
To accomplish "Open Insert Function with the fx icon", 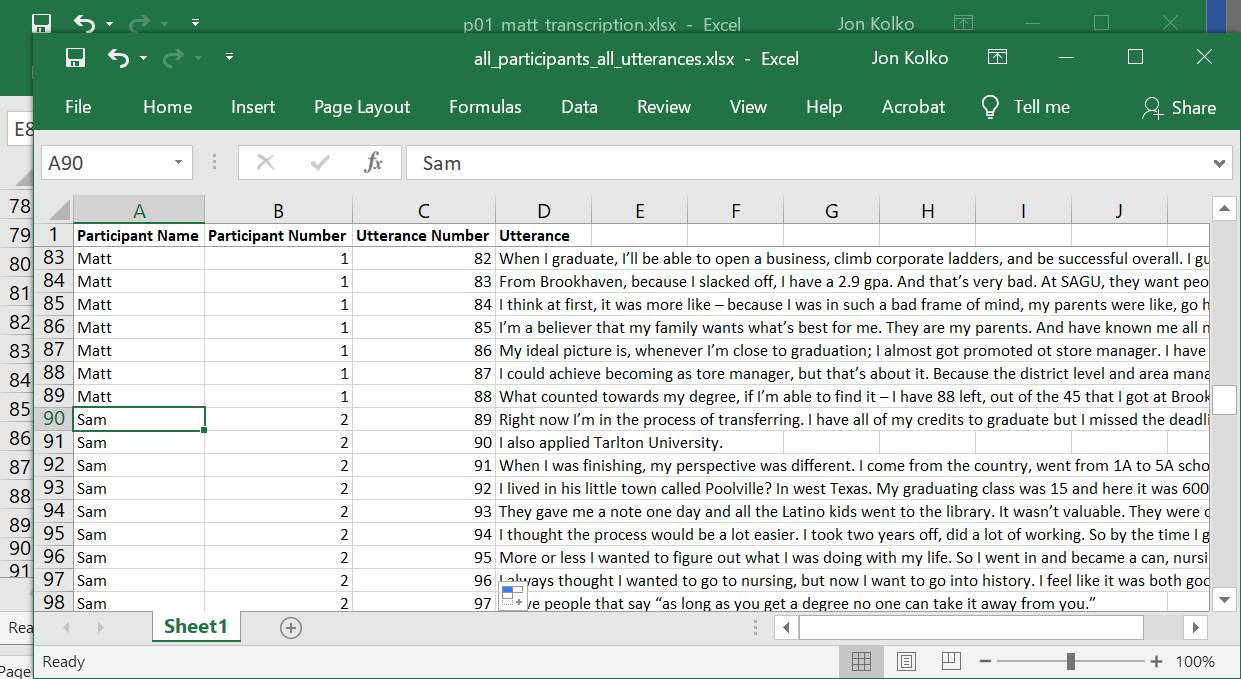I will pyautogui.click(x=374, y=163).
